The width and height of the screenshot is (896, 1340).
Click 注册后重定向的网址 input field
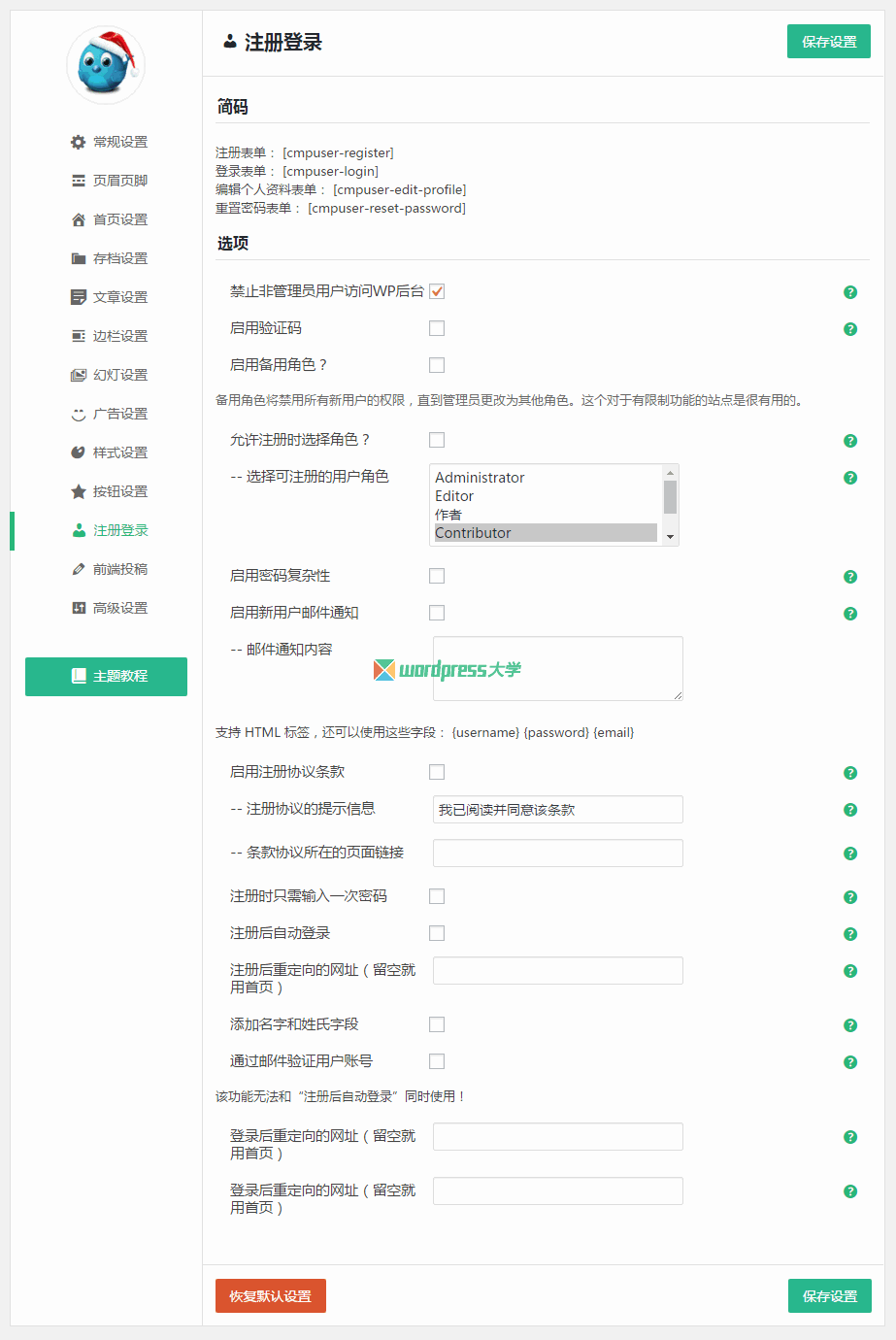558,971
